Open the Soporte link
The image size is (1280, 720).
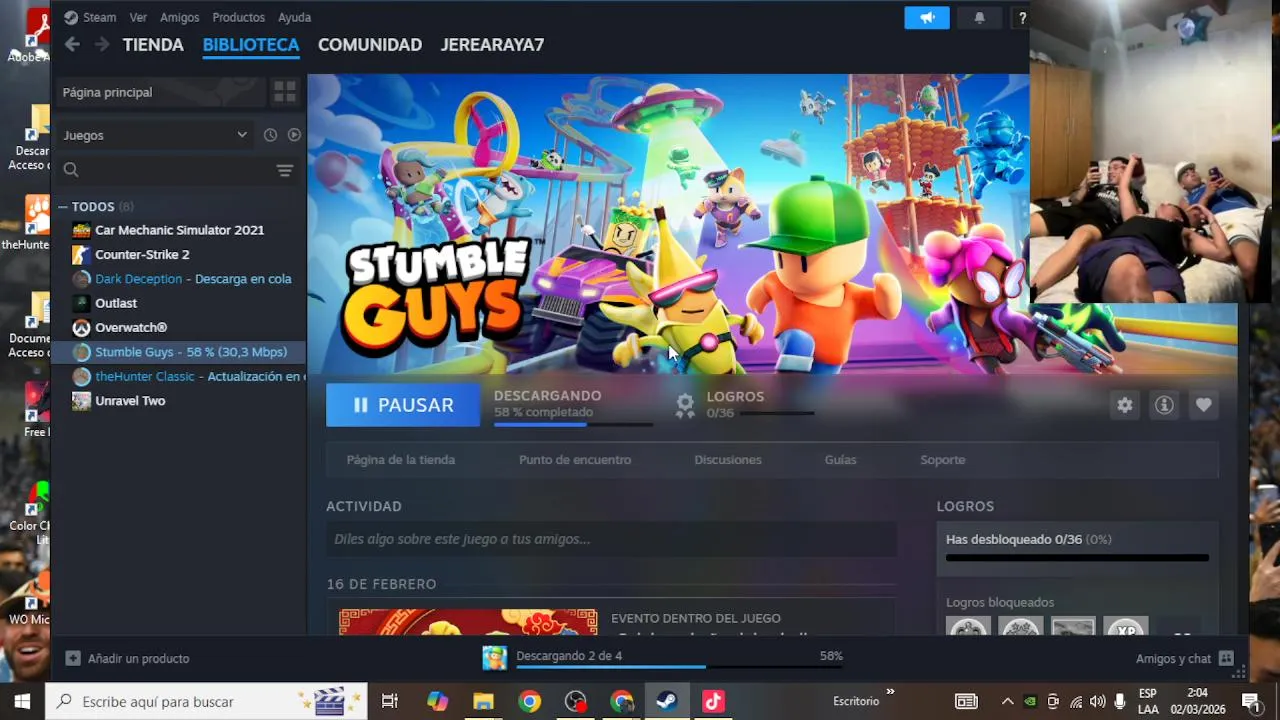tap(943, 460)
